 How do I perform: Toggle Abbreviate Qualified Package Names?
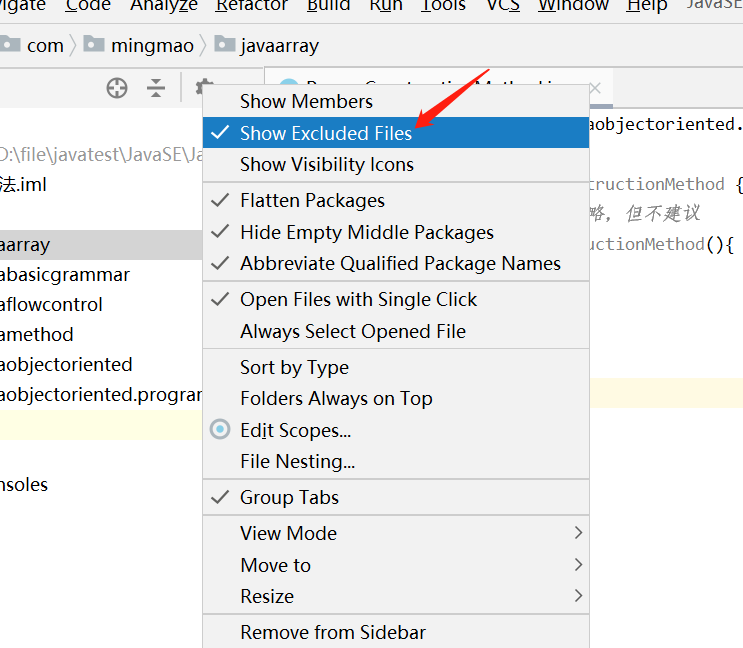pyautogui.click(x=400, y=263)
